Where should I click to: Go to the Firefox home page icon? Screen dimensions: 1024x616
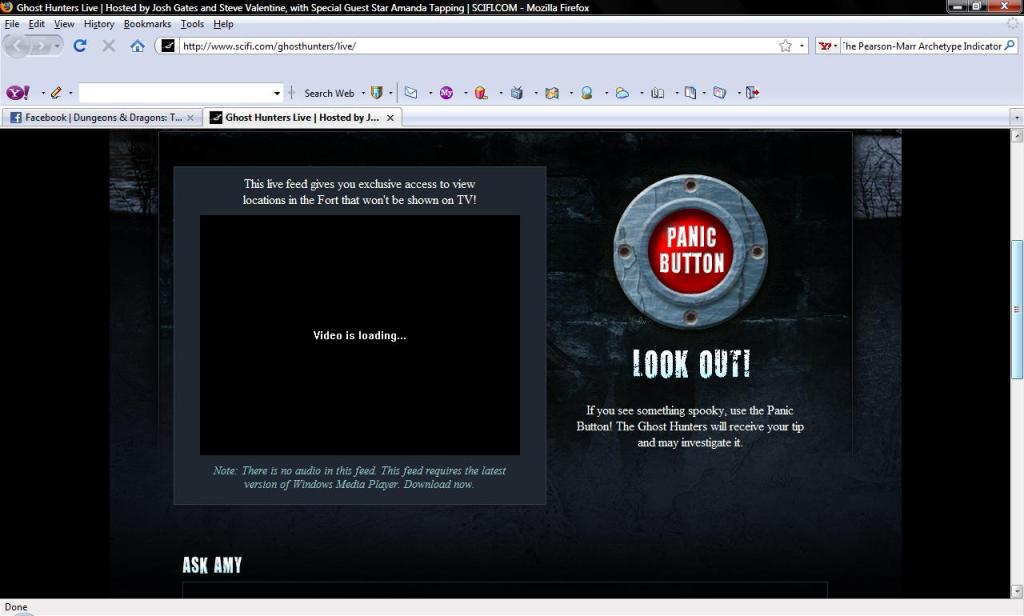[137, 46]
